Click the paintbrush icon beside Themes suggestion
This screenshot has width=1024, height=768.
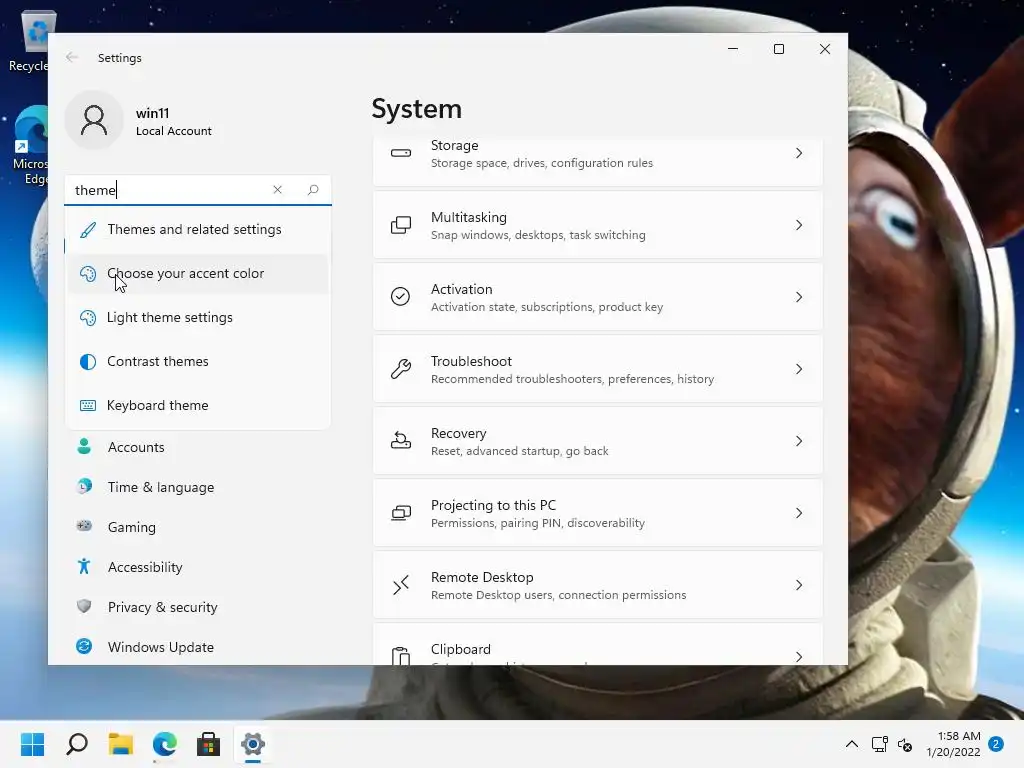(x=88, y=229)
